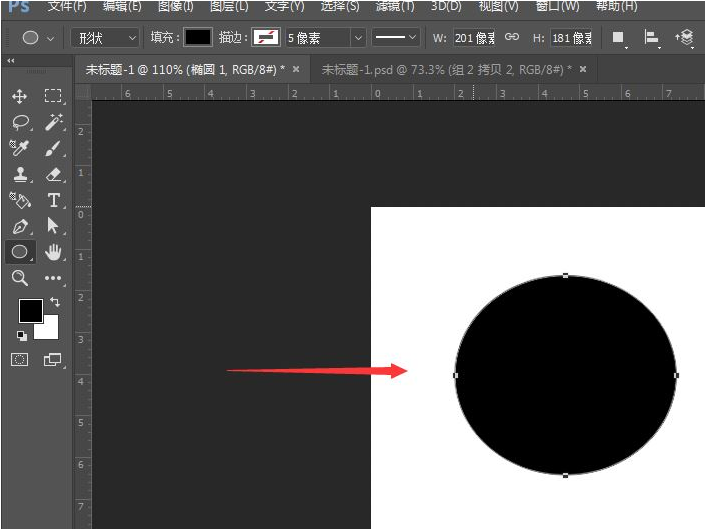Viewport: 705px width, 529px height.
Task: Select the Rectangular Marquee tool
Action: pos(53,96)
